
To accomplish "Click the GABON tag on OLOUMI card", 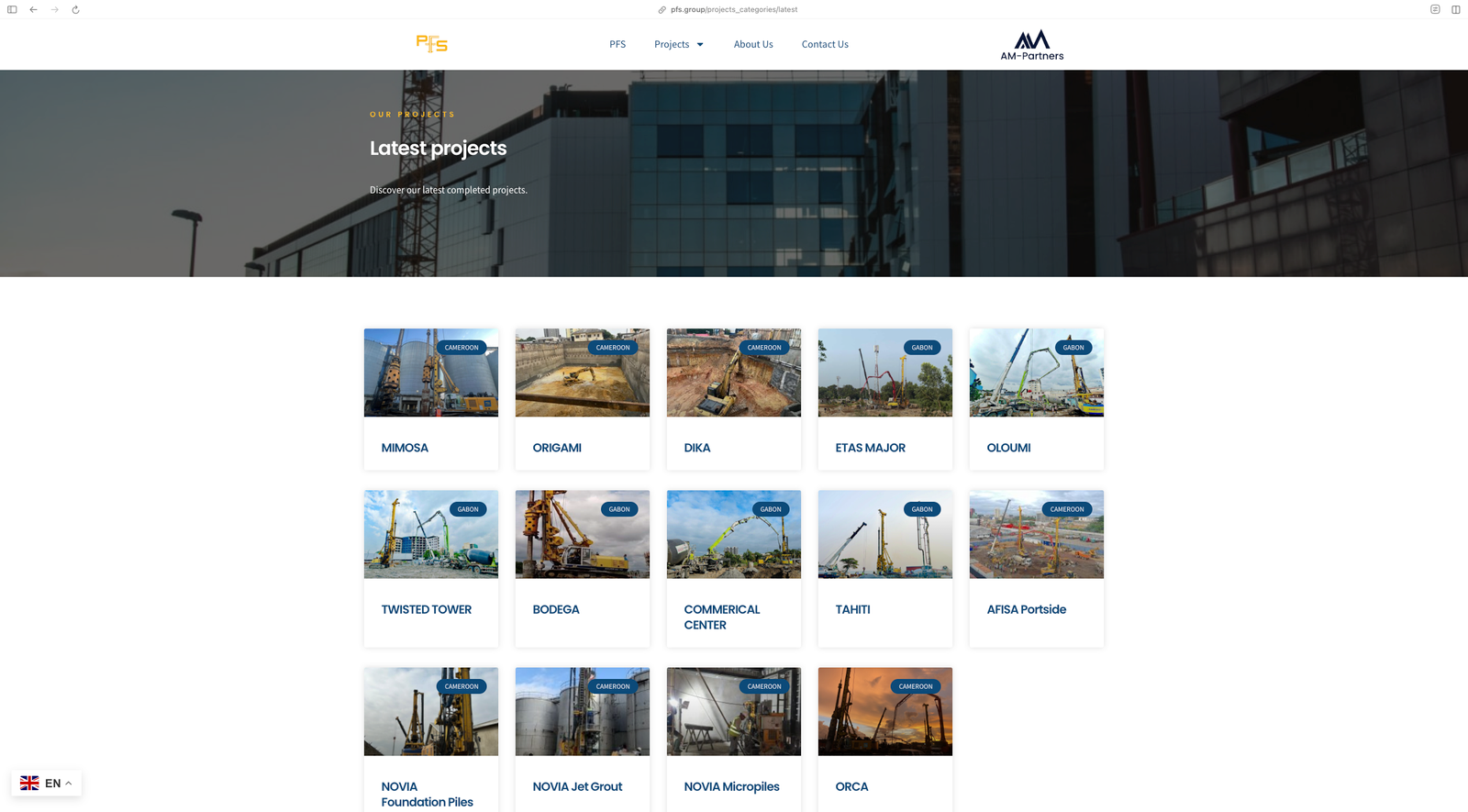I will [x=1073, y=348].
